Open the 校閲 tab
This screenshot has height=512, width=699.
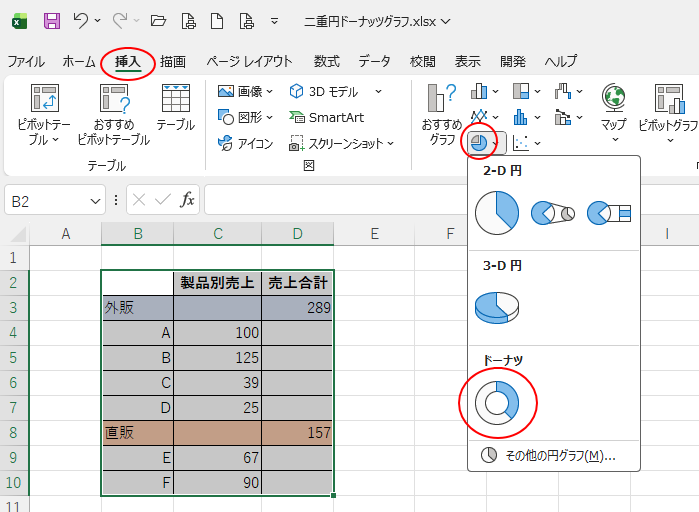[x=423, y=61]
